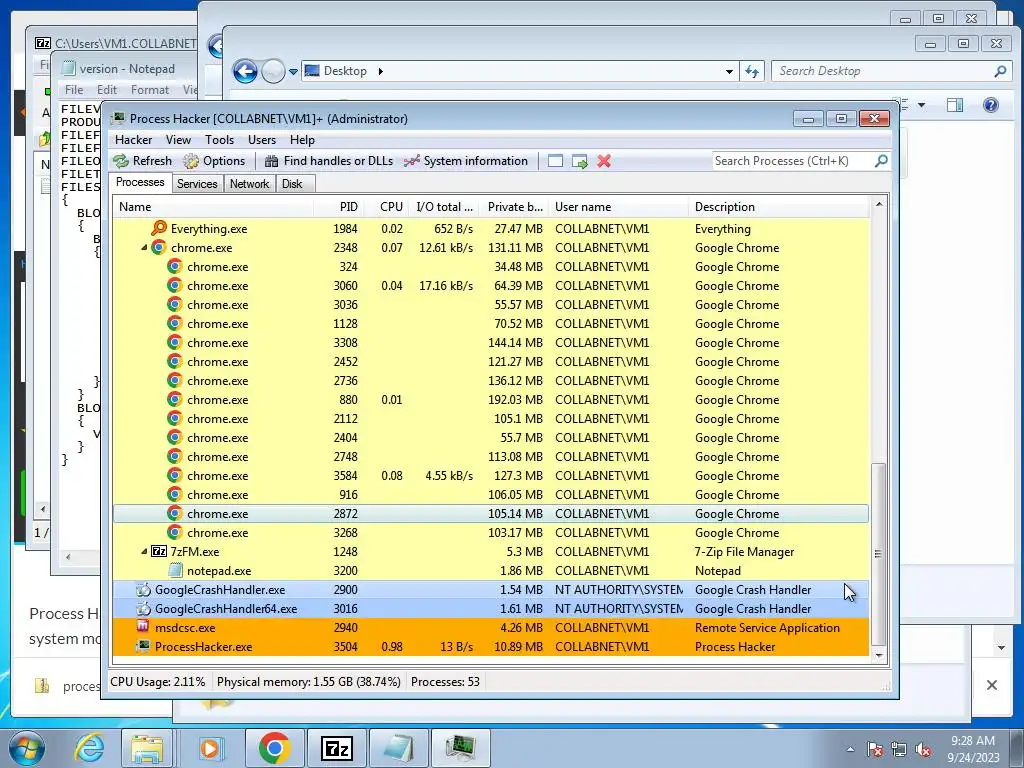The image size is (1024, 768).
Task: Select the Everything.exe process row
Action: point(490,229)
